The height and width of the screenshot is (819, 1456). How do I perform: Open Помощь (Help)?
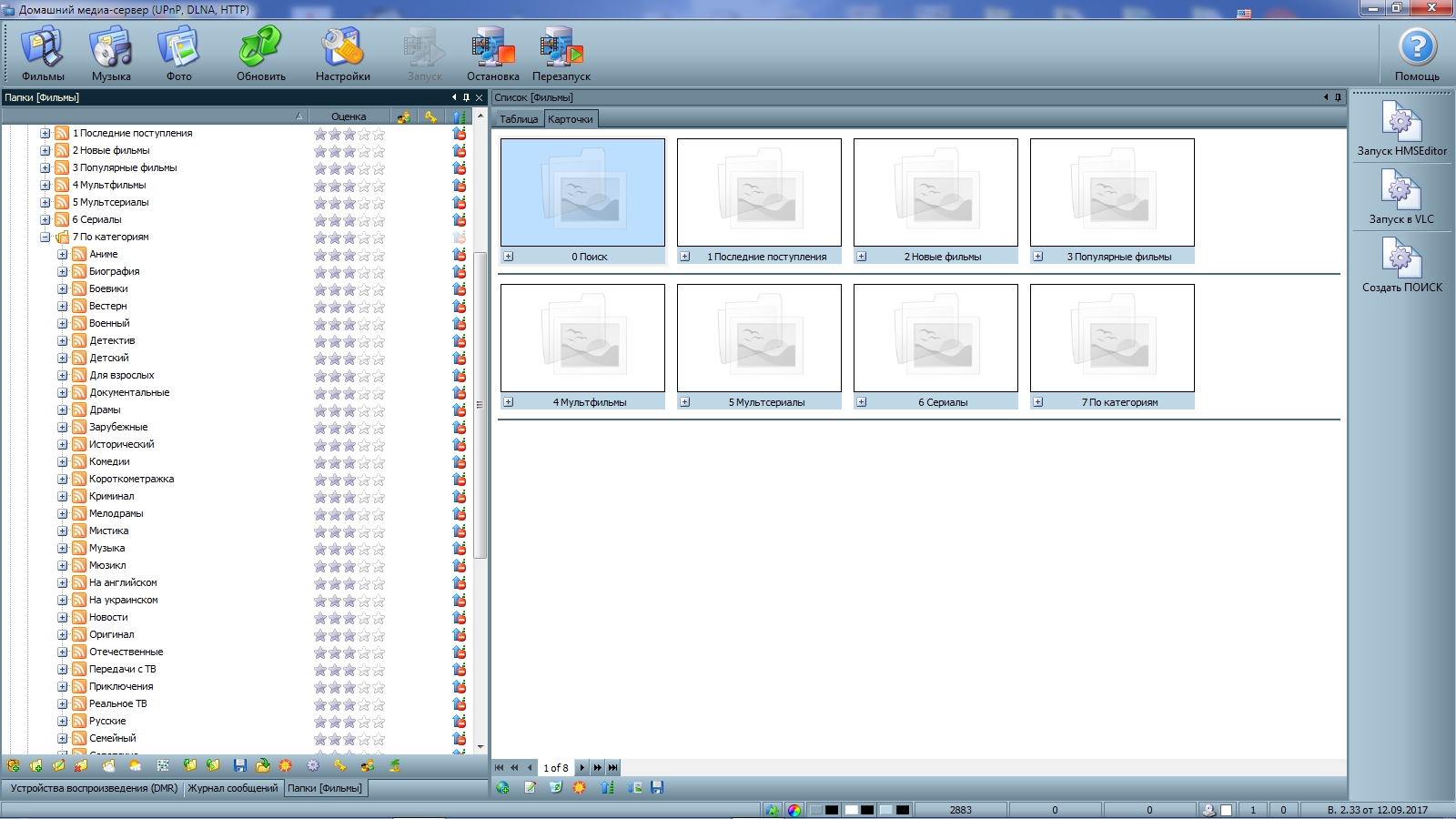[x=1417, y=54]
